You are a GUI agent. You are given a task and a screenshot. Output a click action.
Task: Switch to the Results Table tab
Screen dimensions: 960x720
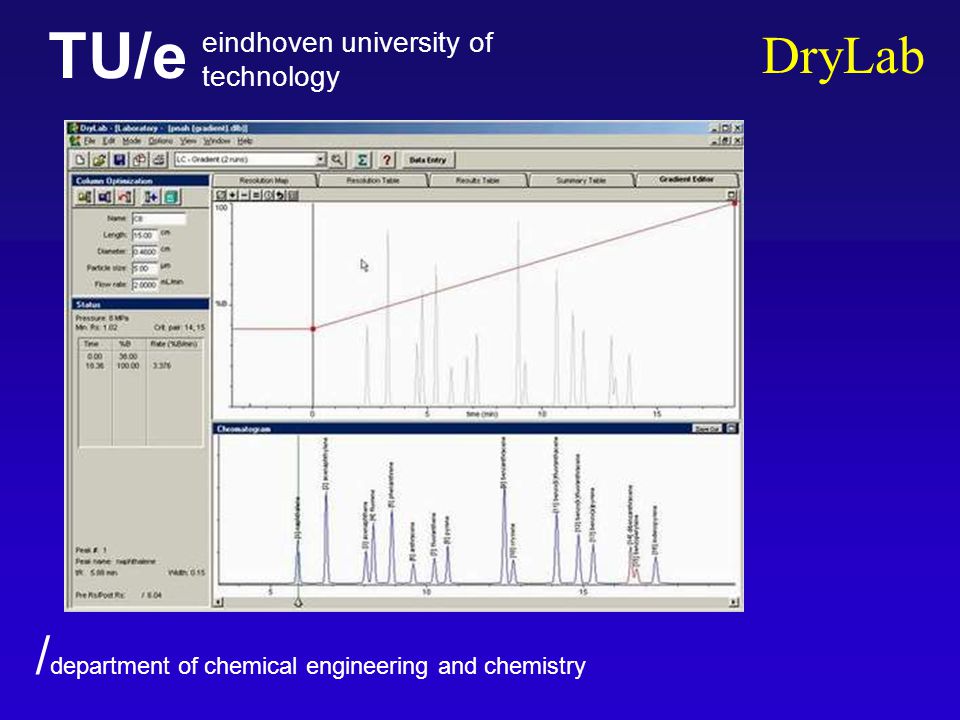pyautogui.click(x=478, y=181)
